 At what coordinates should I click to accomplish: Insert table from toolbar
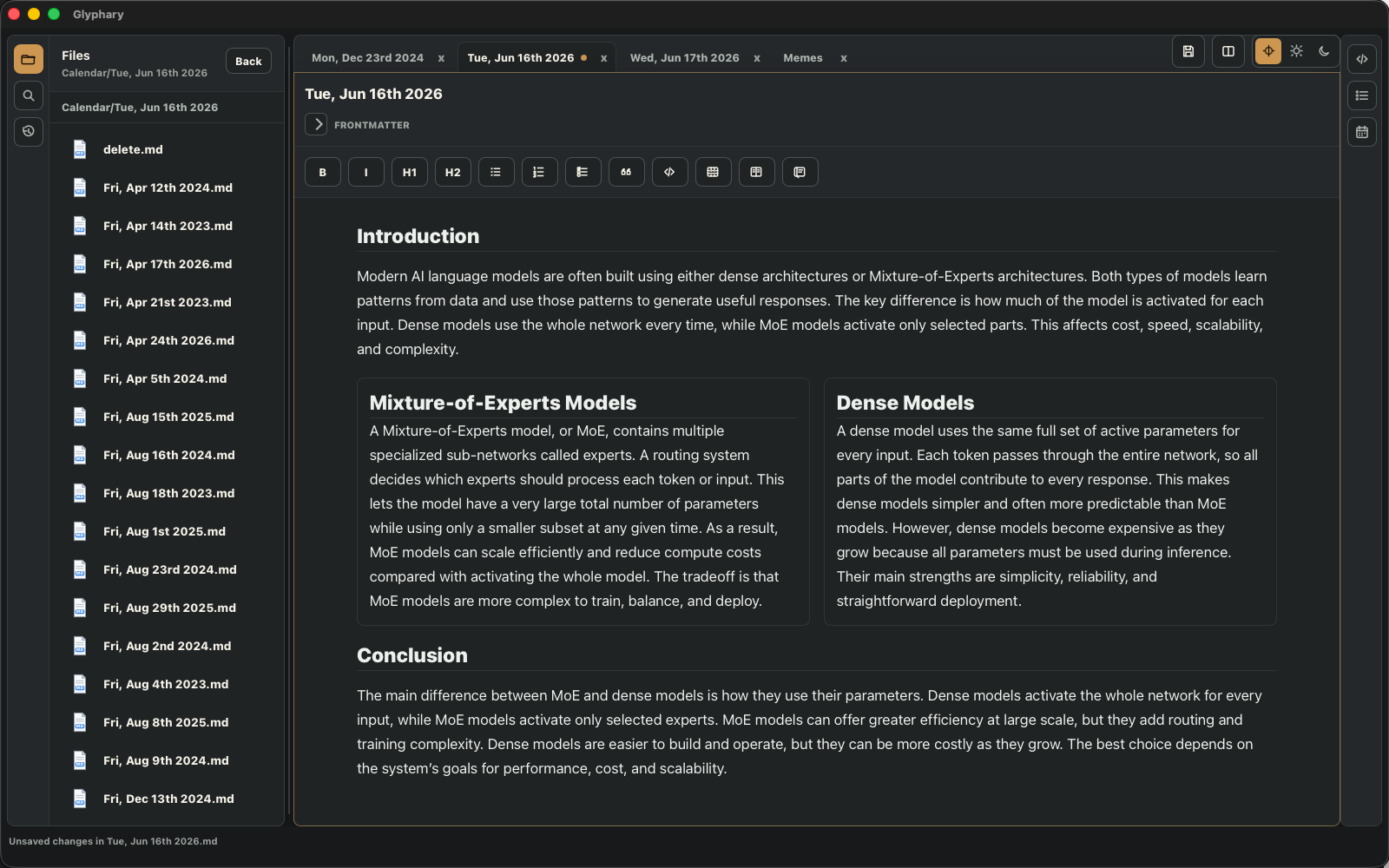click(714, 172)
